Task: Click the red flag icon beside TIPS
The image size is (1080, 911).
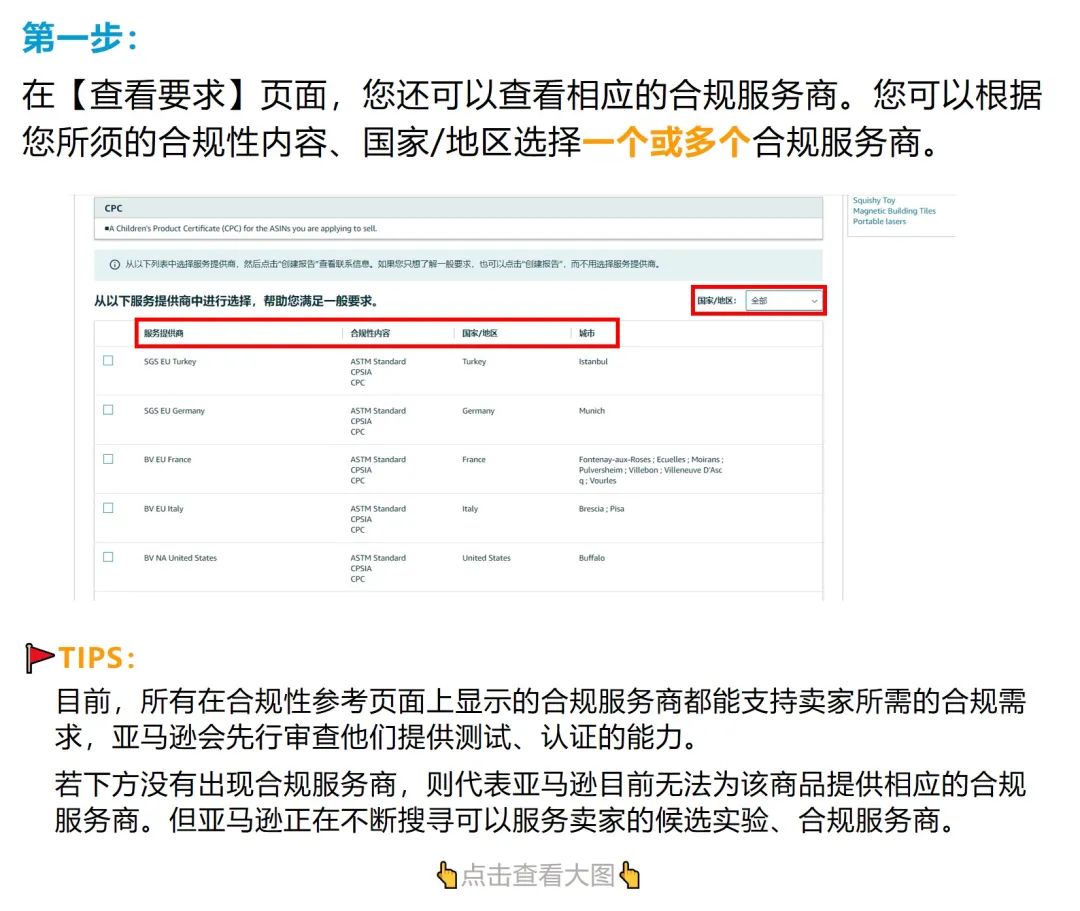Action: [x=39, y=655]
